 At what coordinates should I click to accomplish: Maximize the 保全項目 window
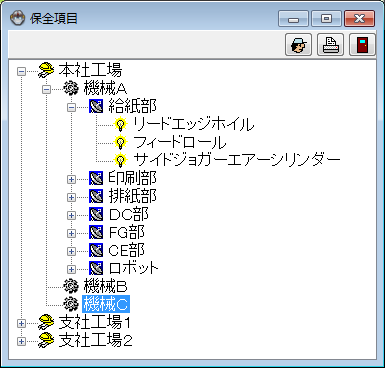tap(326, 19)
